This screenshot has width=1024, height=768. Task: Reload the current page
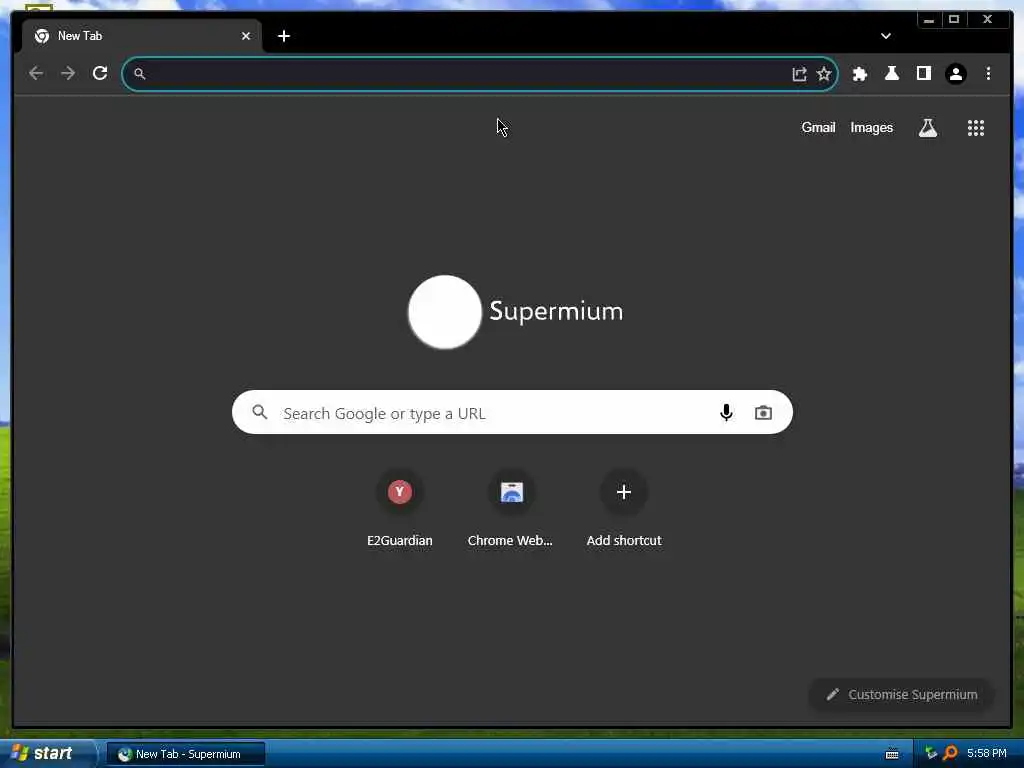pos(100,73)
